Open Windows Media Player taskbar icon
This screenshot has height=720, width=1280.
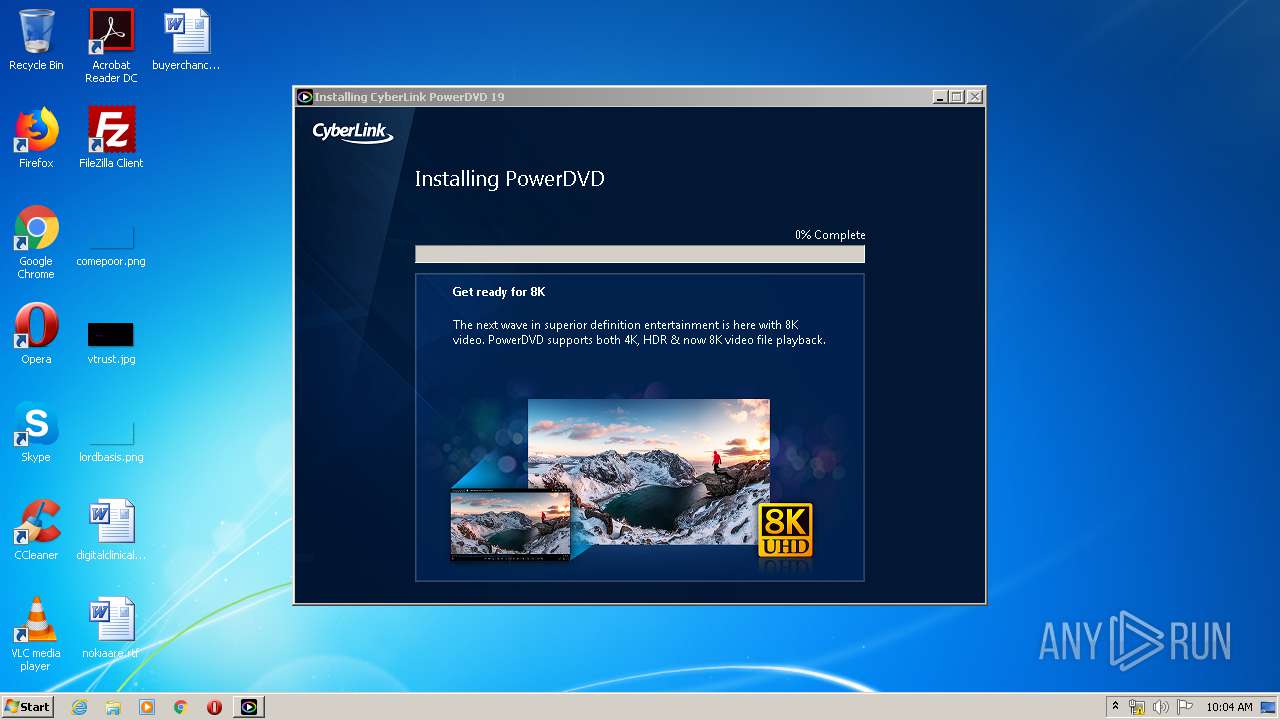pos(147,707)
